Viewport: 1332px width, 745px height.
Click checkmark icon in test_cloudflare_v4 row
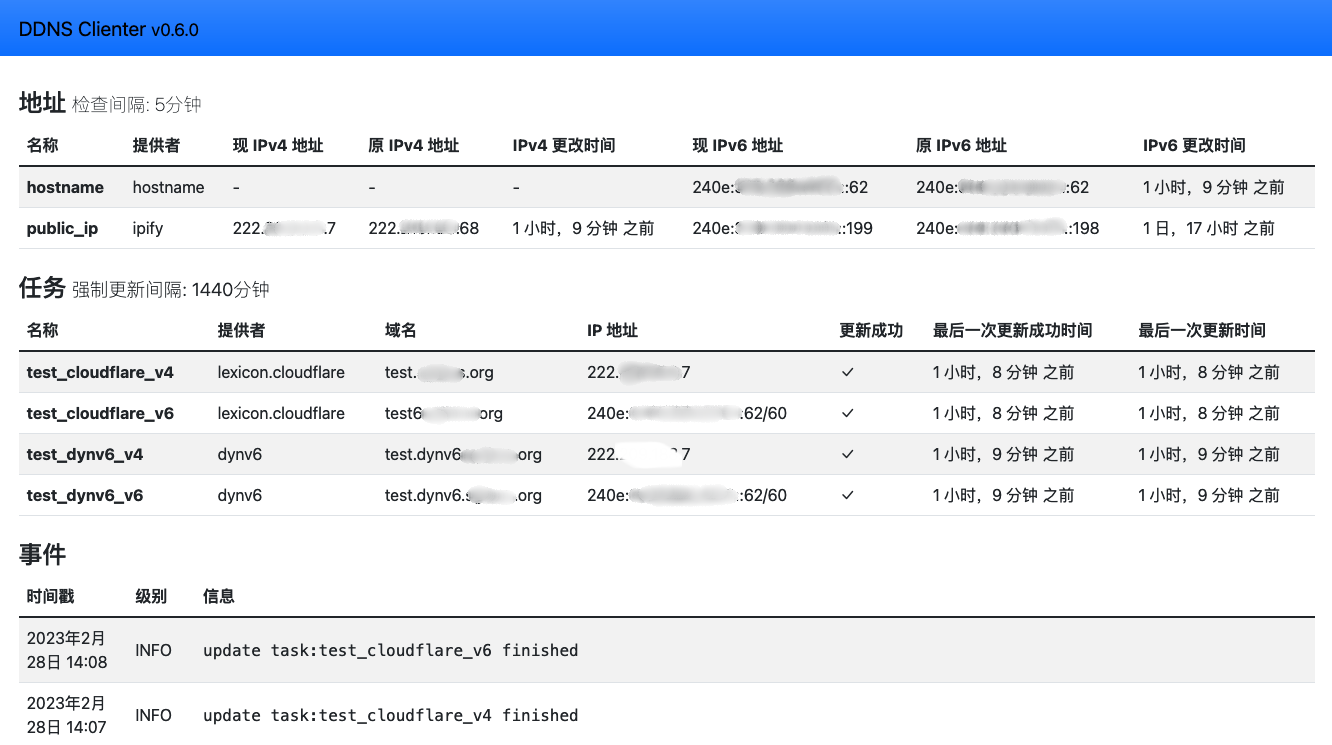pyautogui.click(x=848, y=372)
